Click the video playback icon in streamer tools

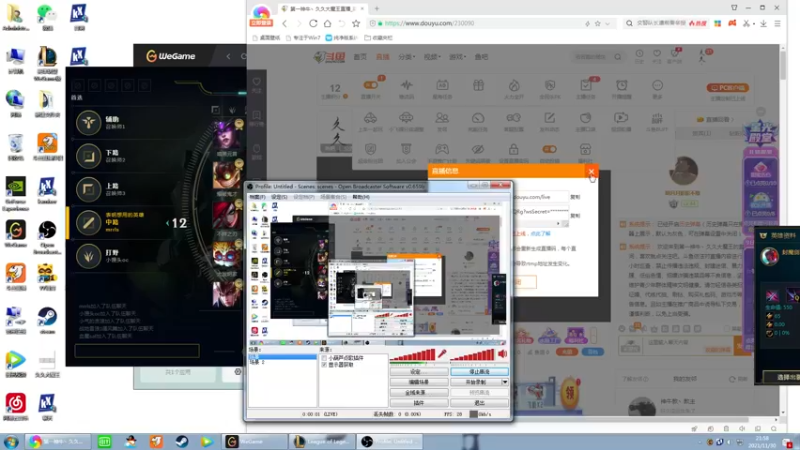click(621, 118)
